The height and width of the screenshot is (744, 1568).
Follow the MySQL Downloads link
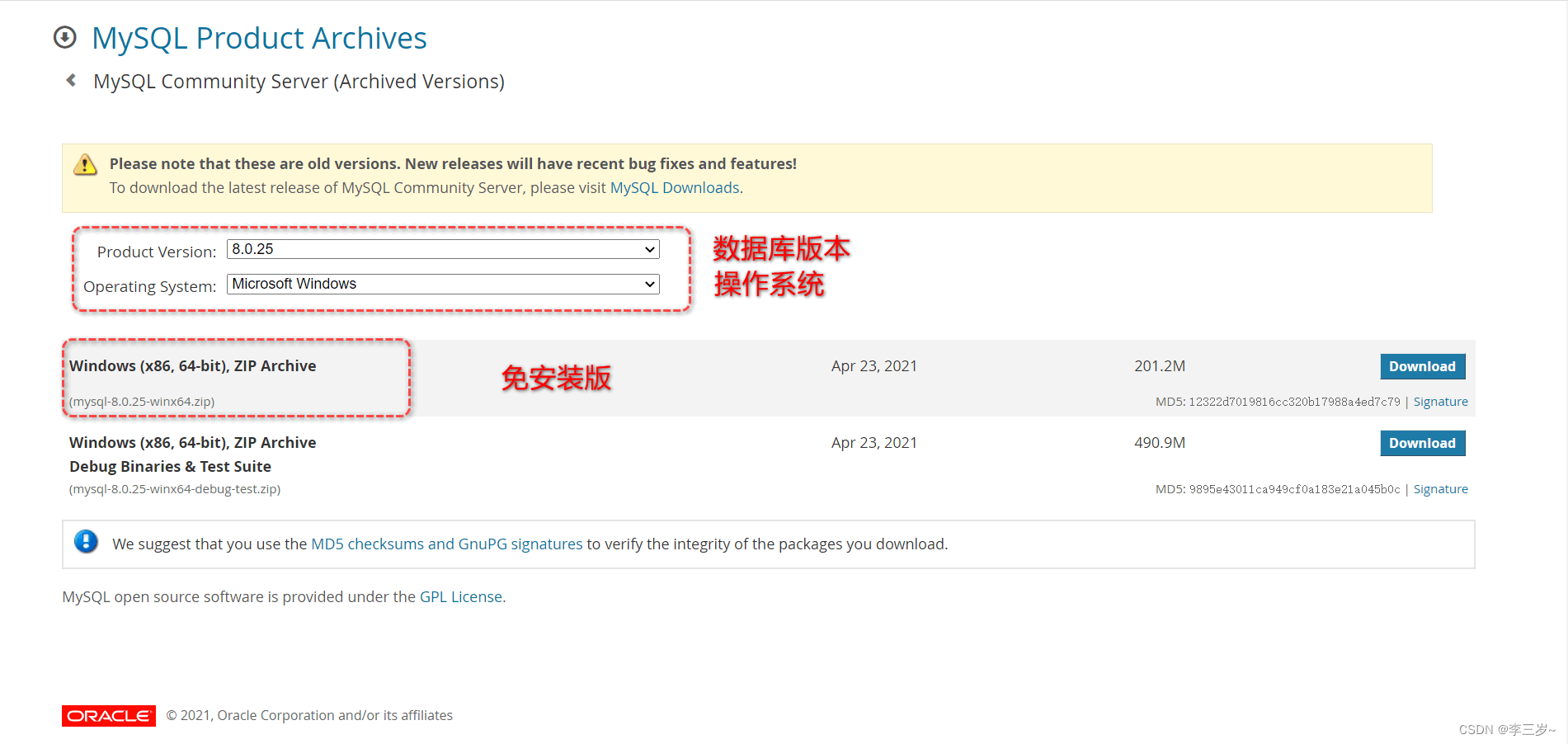pos(675,188)
